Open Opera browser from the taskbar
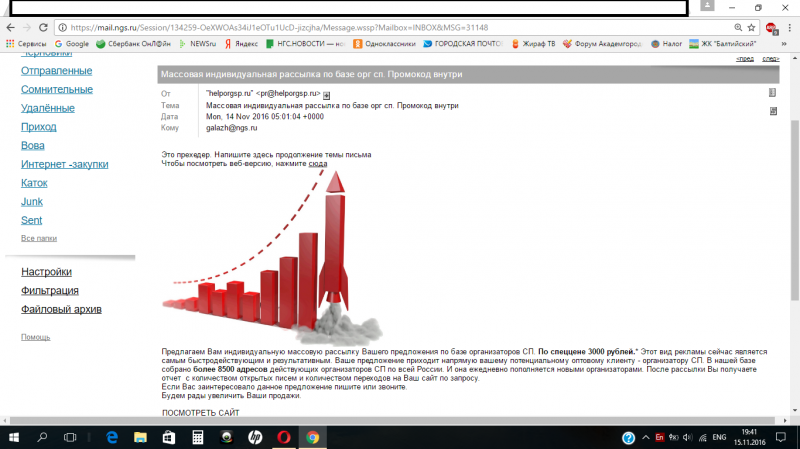The image size is (800, 449). point(283,437)
